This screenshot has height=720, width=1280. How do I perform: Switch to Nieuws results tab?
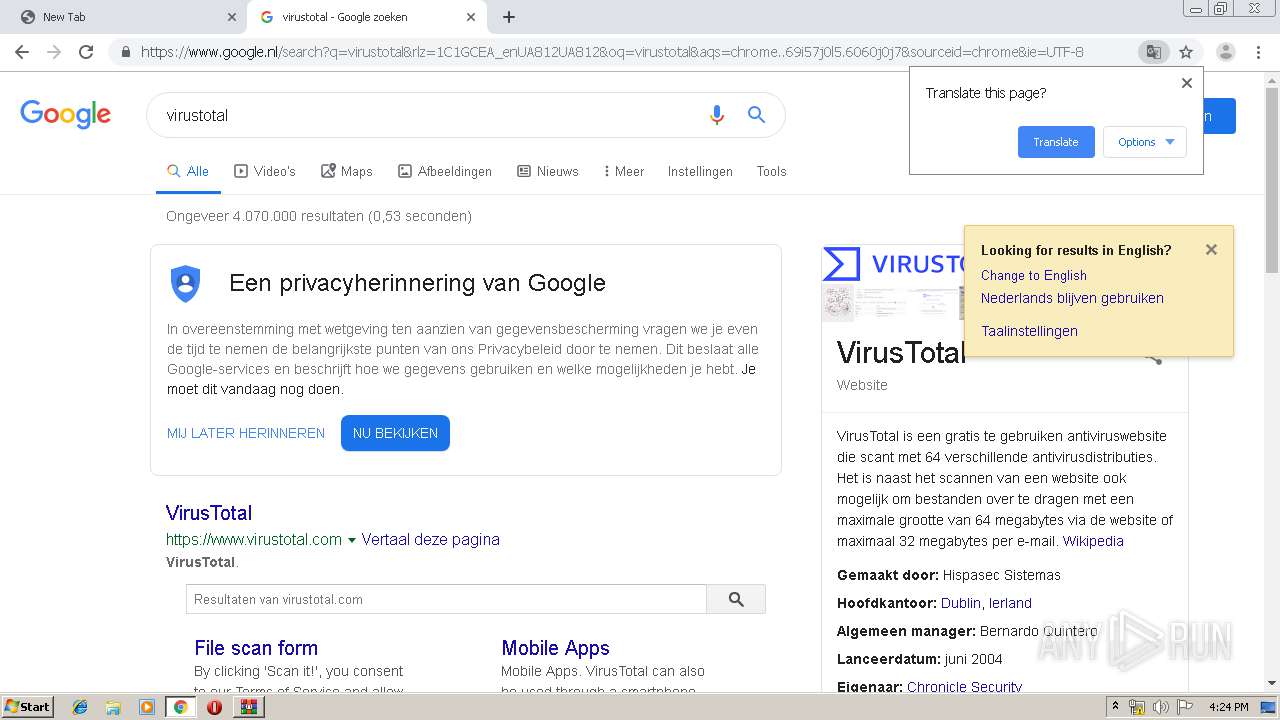point(548,171)
